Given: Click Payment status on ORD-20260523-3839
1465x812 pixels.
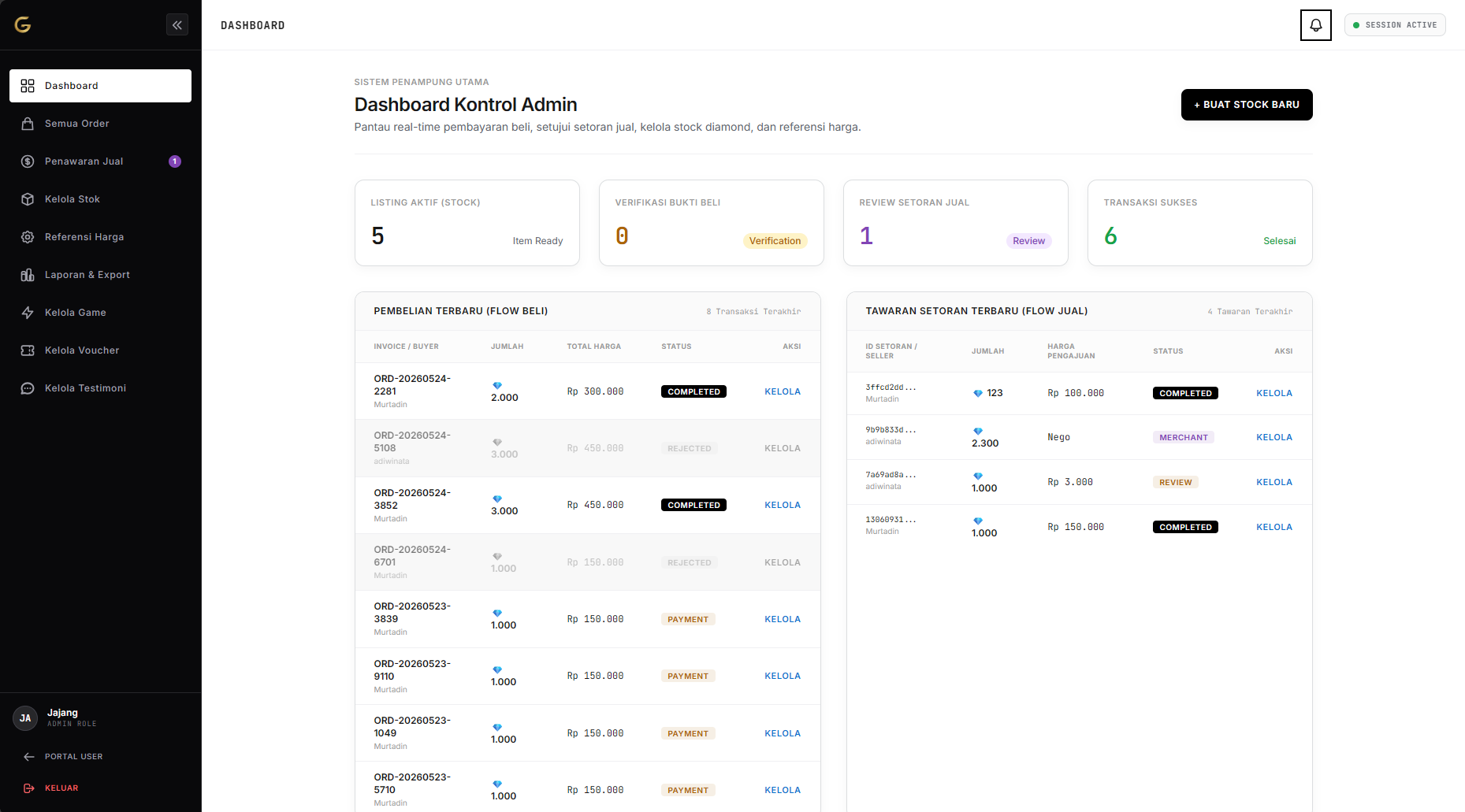Looking at the screenshot, I should 688,619.
